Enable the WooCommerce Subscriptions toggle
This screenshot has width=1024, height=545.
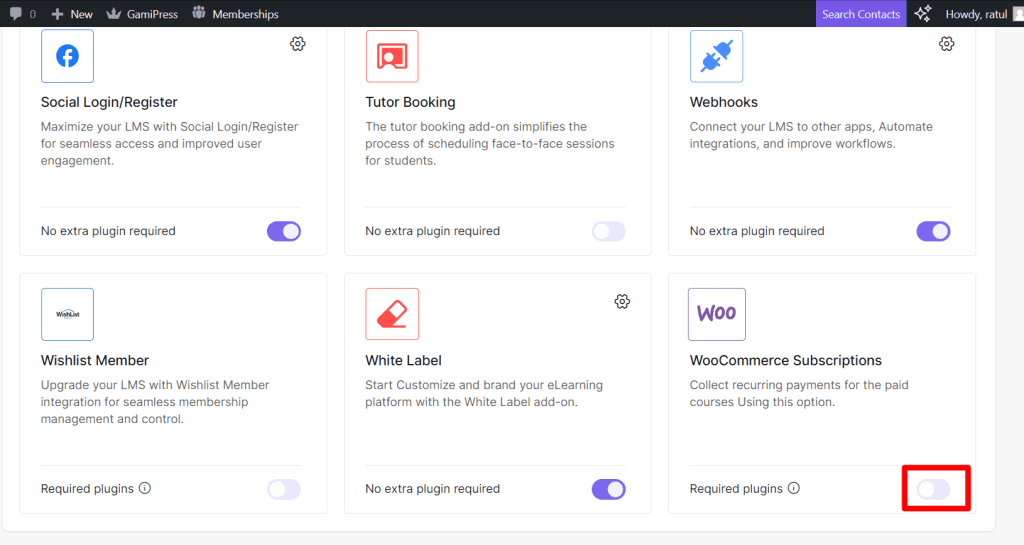tap(933, 489)
